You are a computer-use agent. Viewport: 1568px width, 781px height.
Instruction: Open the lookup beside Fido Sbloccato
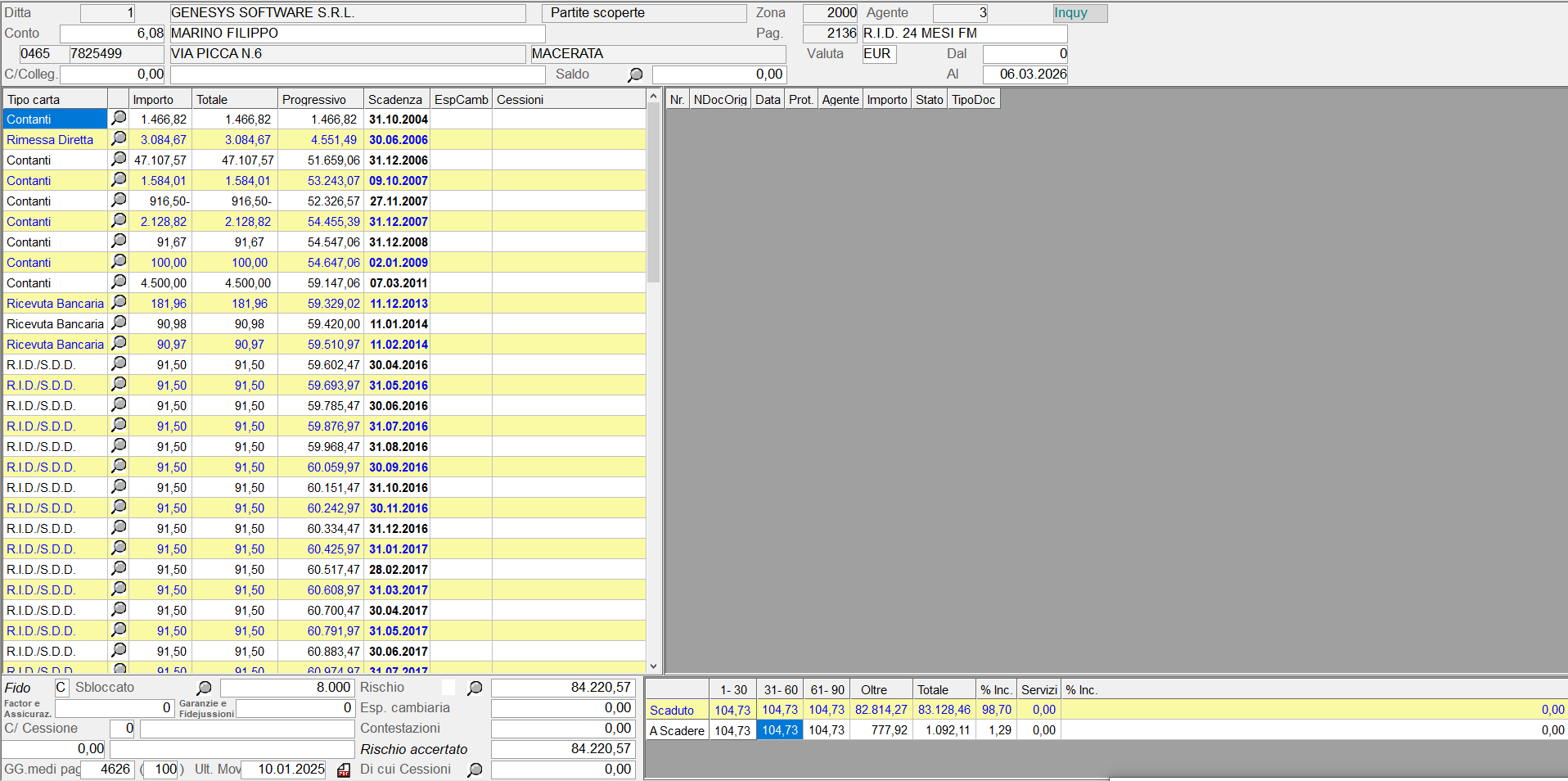click(204, 688)
